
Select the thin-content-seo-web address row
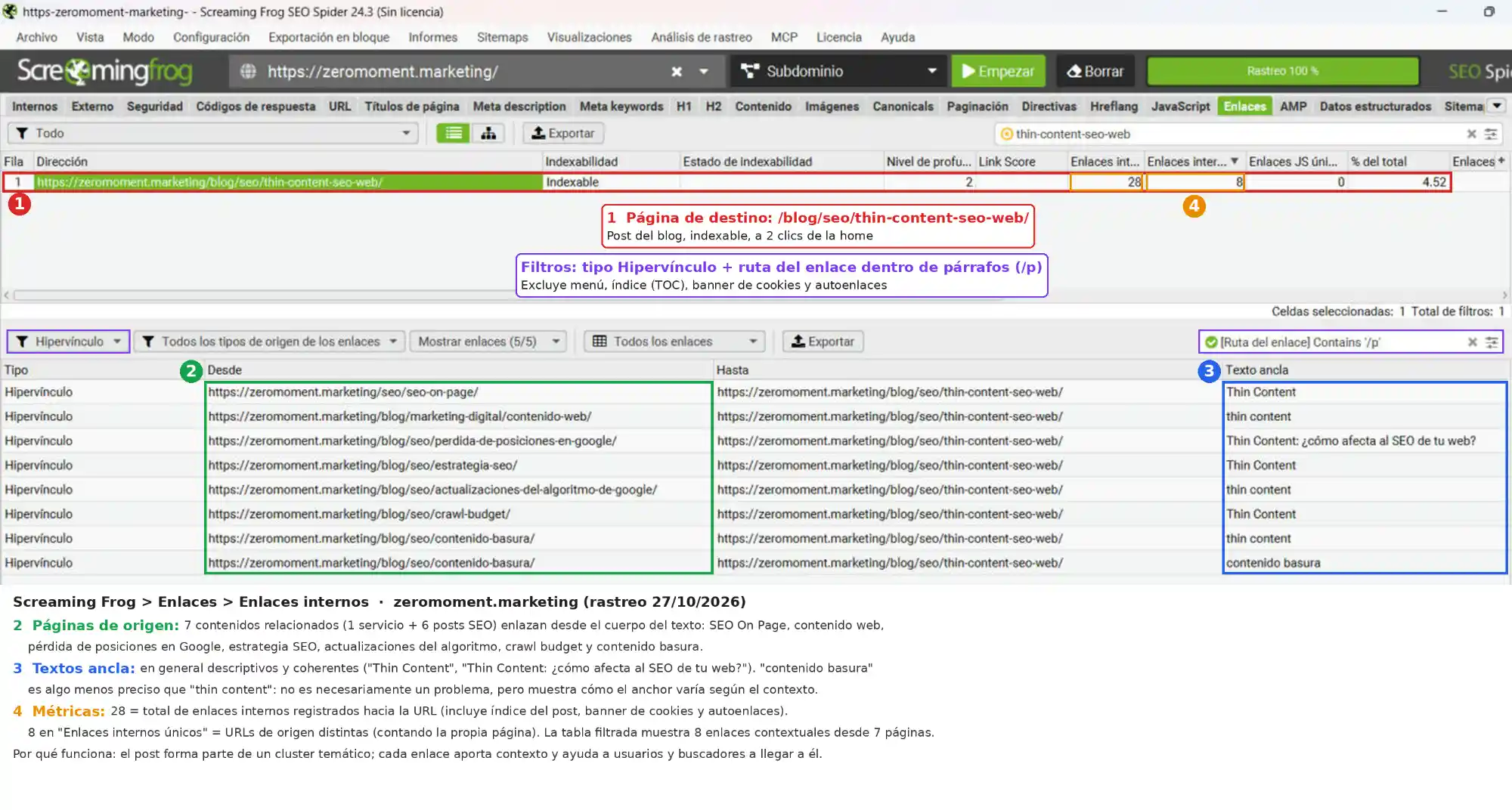(726, 182)
